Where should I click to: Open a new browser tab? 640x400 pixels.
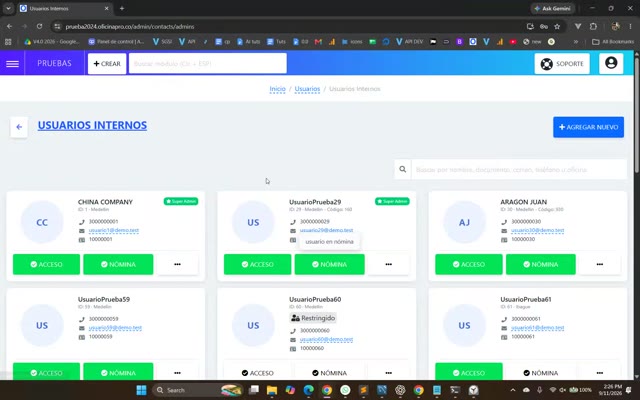click(x=122, y=8)
